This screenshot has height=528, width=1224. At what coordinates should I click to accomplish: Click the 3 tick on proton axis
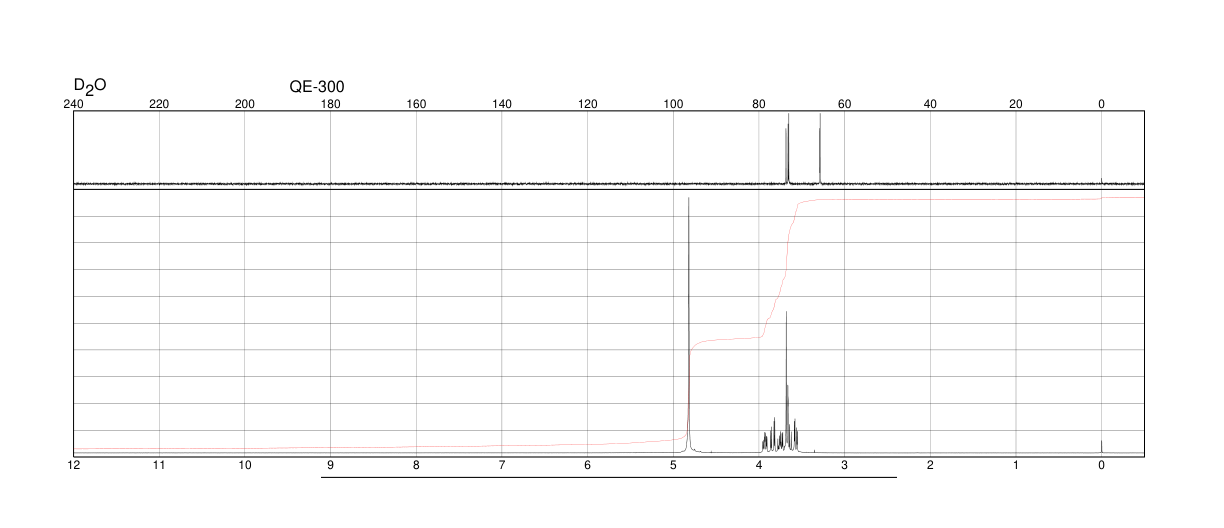[x=845, y=466]
